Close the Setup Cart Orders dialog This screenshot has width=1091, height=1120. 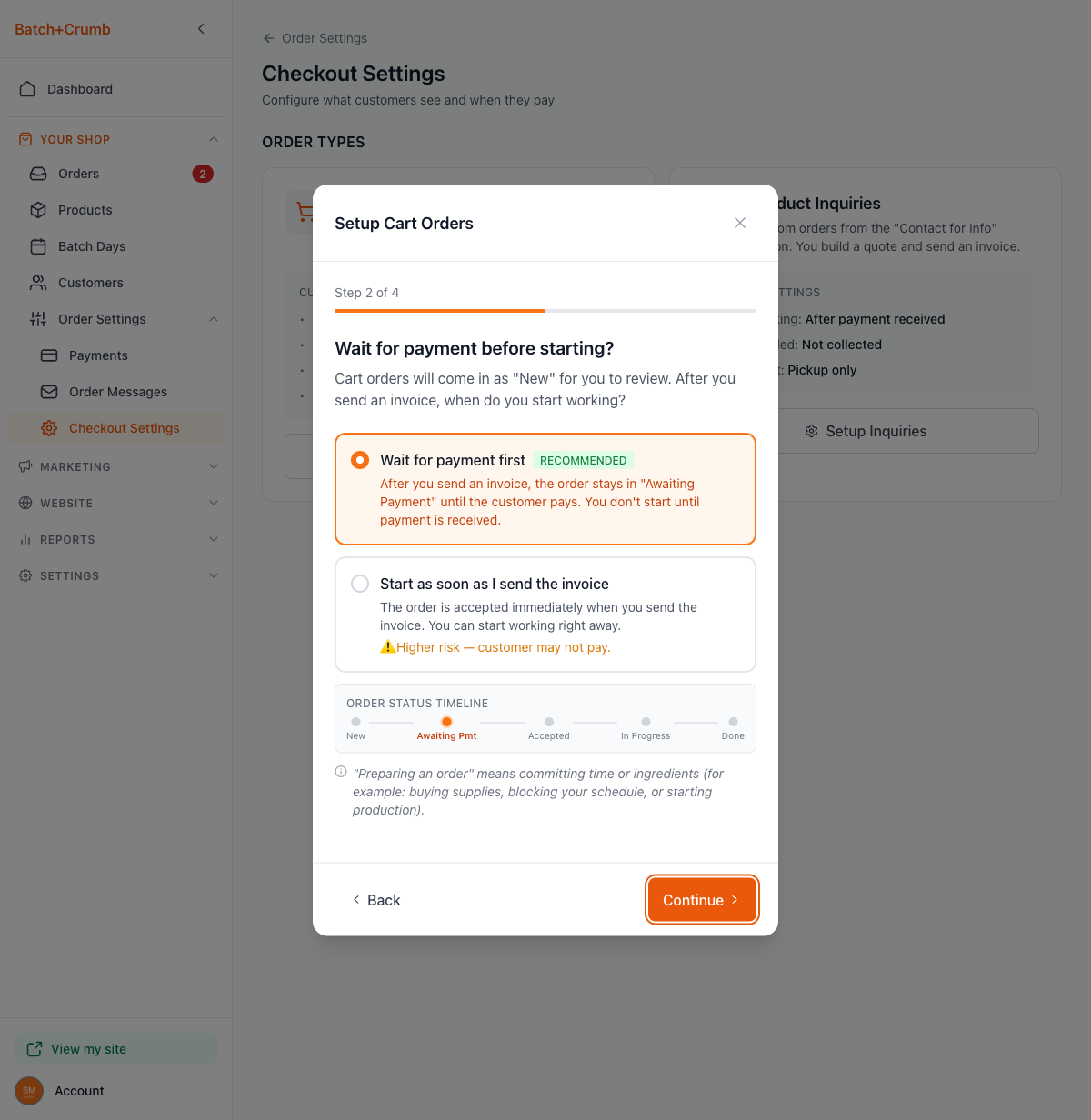(x=740, y=223)
